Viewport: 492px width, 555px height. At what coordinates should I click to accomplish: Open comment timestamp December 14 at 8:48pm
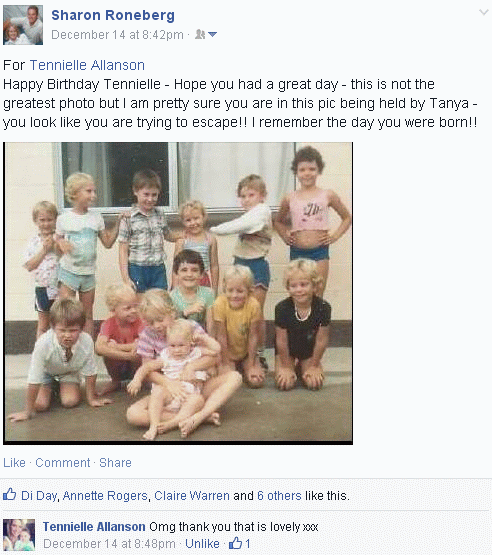[109, 543]
